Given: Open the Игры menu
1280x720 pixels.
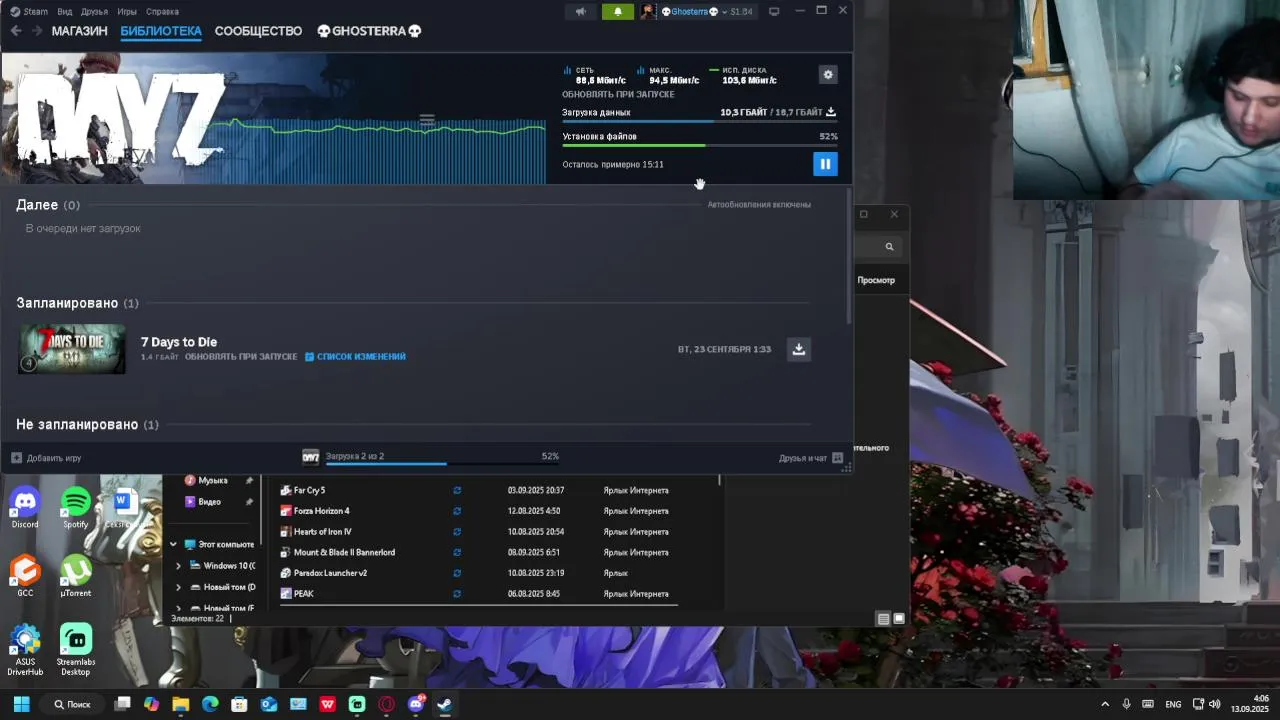Looking at the screenshot, I should pos(127,12).
